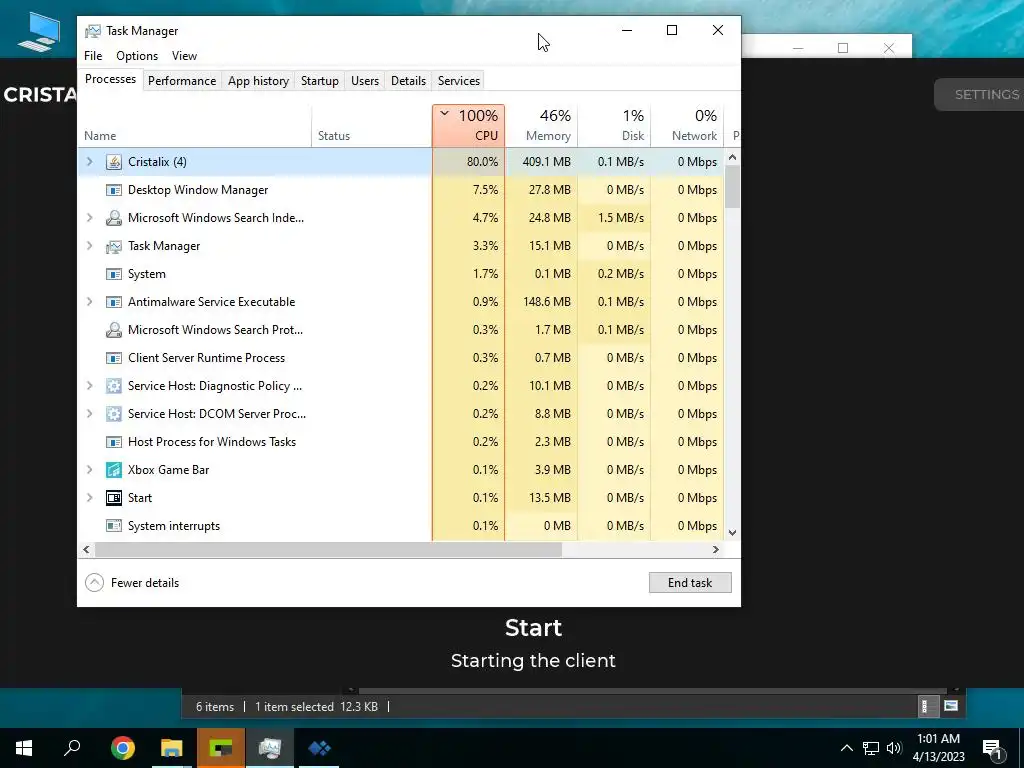The image size is (1024, 768).
Task: Switch Explorer to large icons view
Action: 951,706
